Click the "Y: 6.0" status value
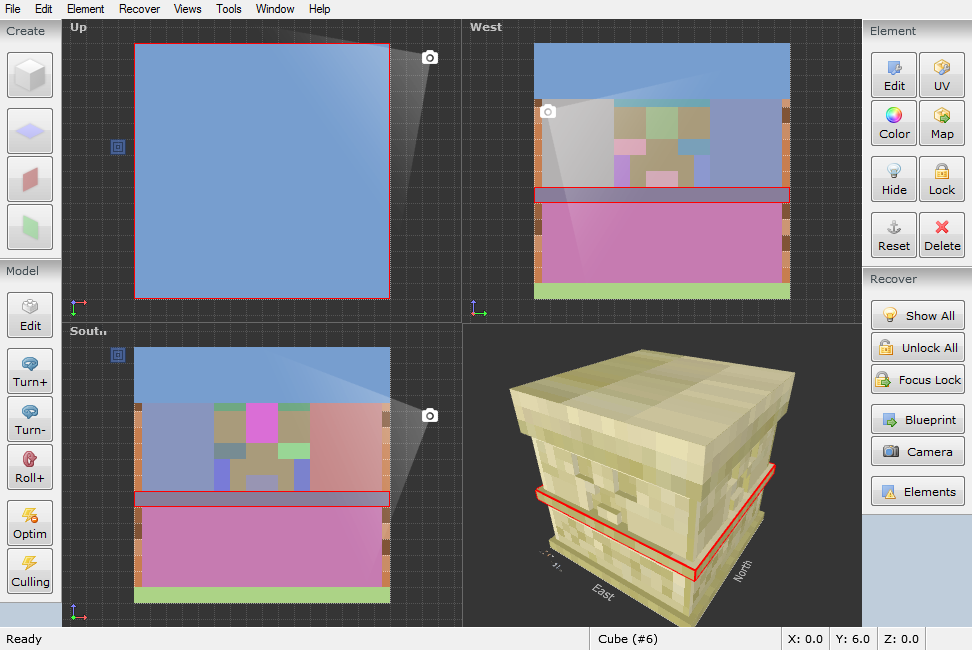This screenshot has width=972, height=650. (852, 639)
